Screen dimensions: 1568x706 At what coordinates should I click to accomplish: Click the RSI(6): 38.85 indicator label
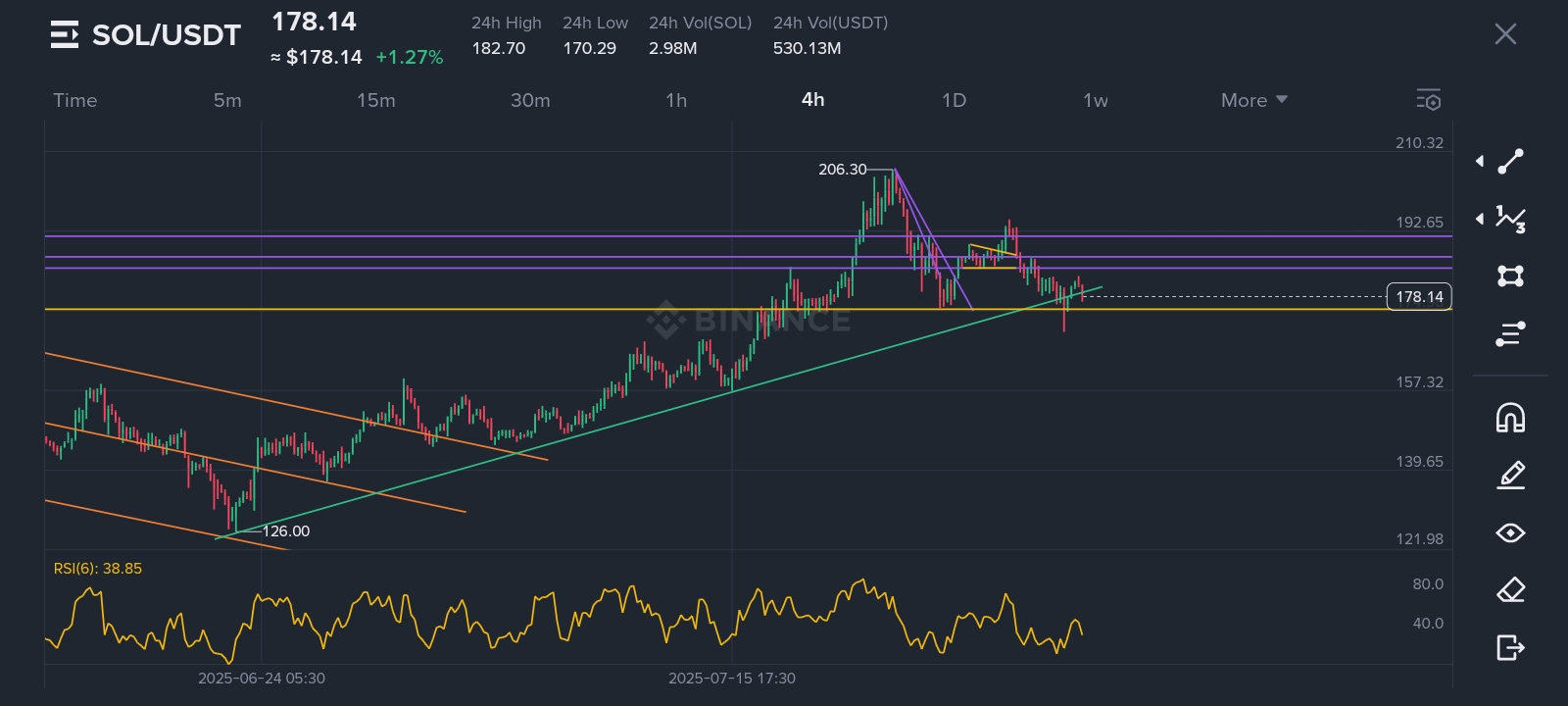(98, 569)
